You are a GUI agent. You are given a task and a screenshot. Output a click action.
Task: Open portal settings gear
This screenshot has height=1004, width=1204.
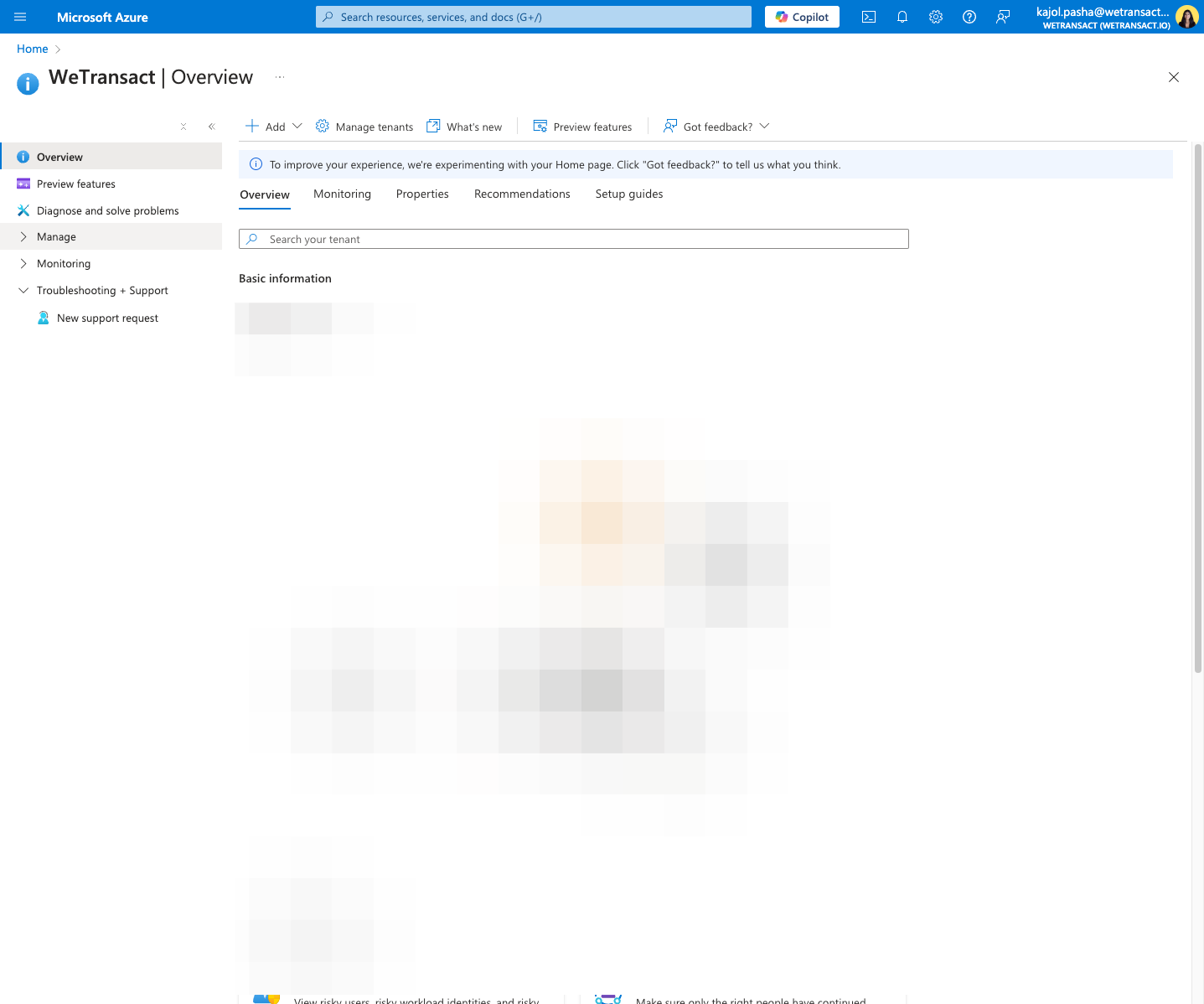pyautogui.click(x=936, y=17)
